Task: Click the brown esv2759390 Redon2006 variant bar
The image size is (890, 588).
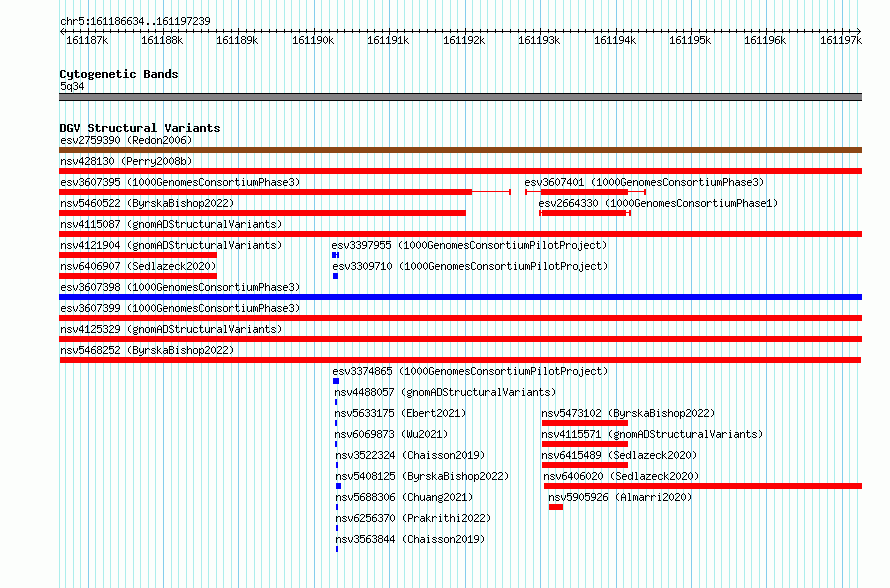Action: pos(460,150)
